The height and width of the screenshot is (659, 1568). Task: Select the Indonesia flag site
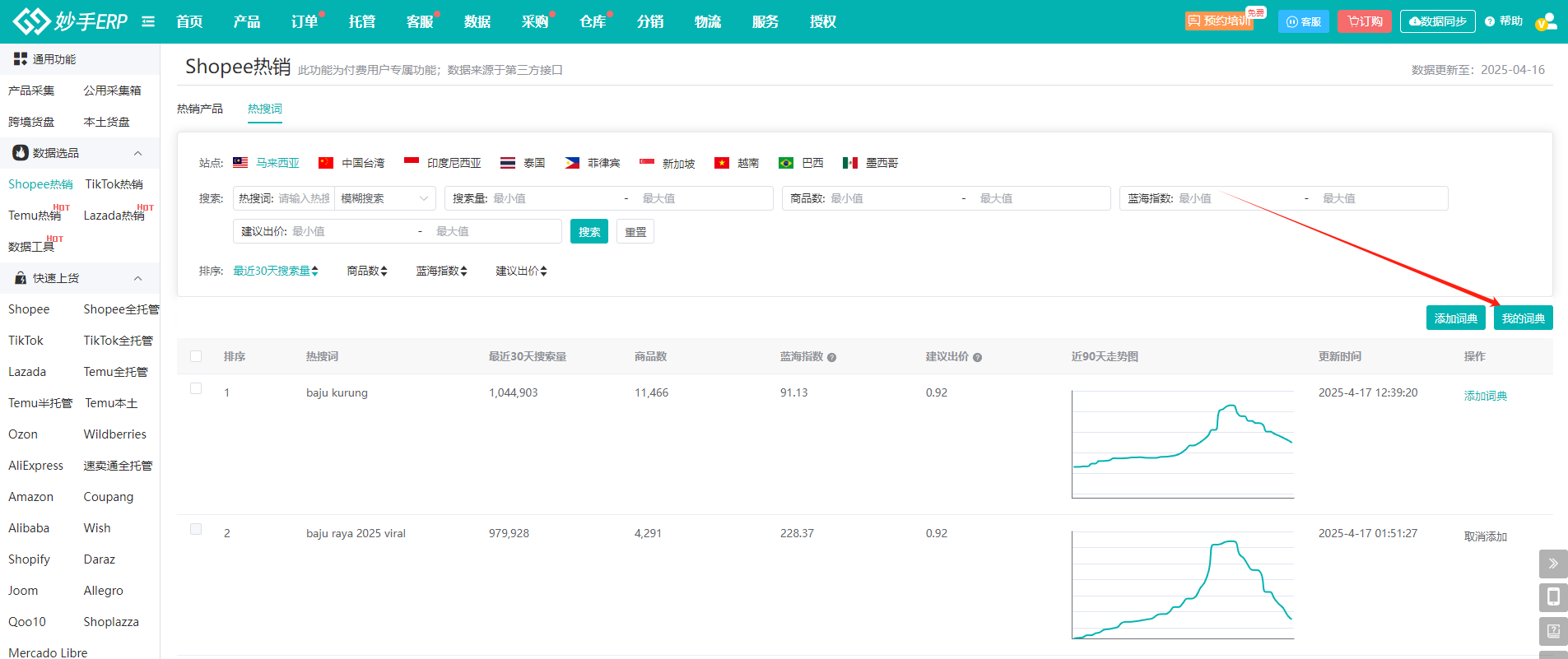pos(412,163)
